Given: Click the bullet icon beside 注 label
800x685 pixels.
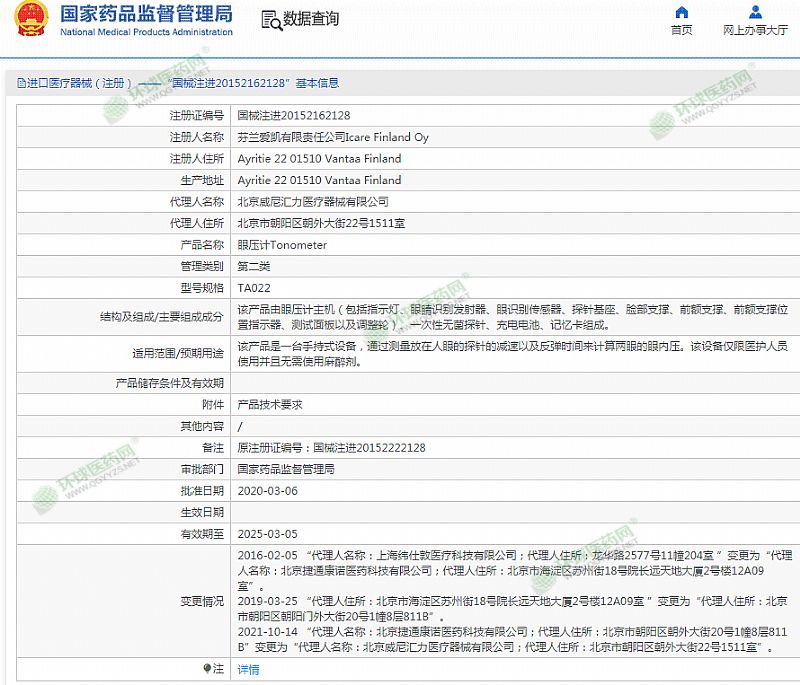Looking at the screenshot, I should point(208,668).
